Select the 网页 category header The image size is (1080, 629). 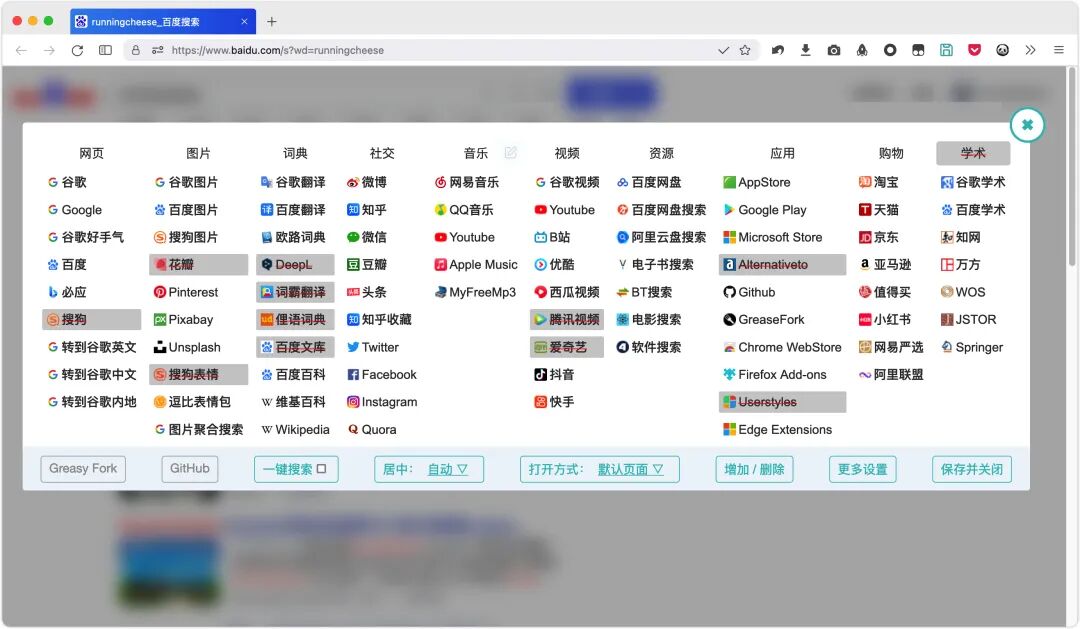tap(92, 154)
